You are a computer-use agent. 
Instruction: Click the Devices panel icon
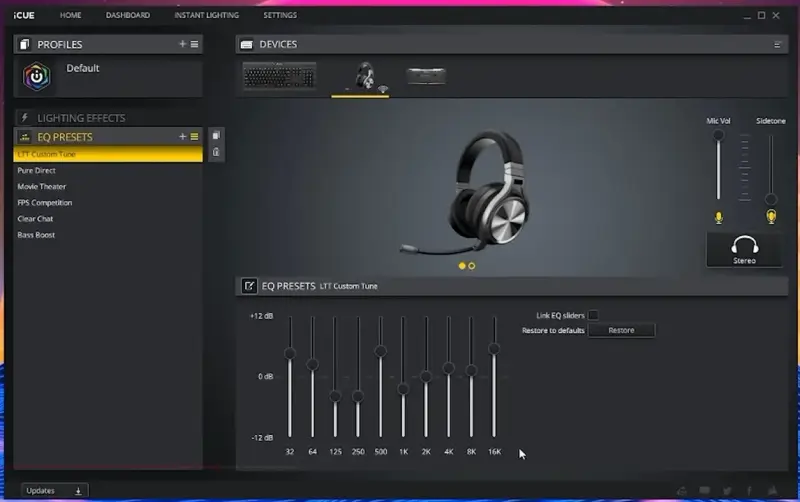tap(246, 45)
